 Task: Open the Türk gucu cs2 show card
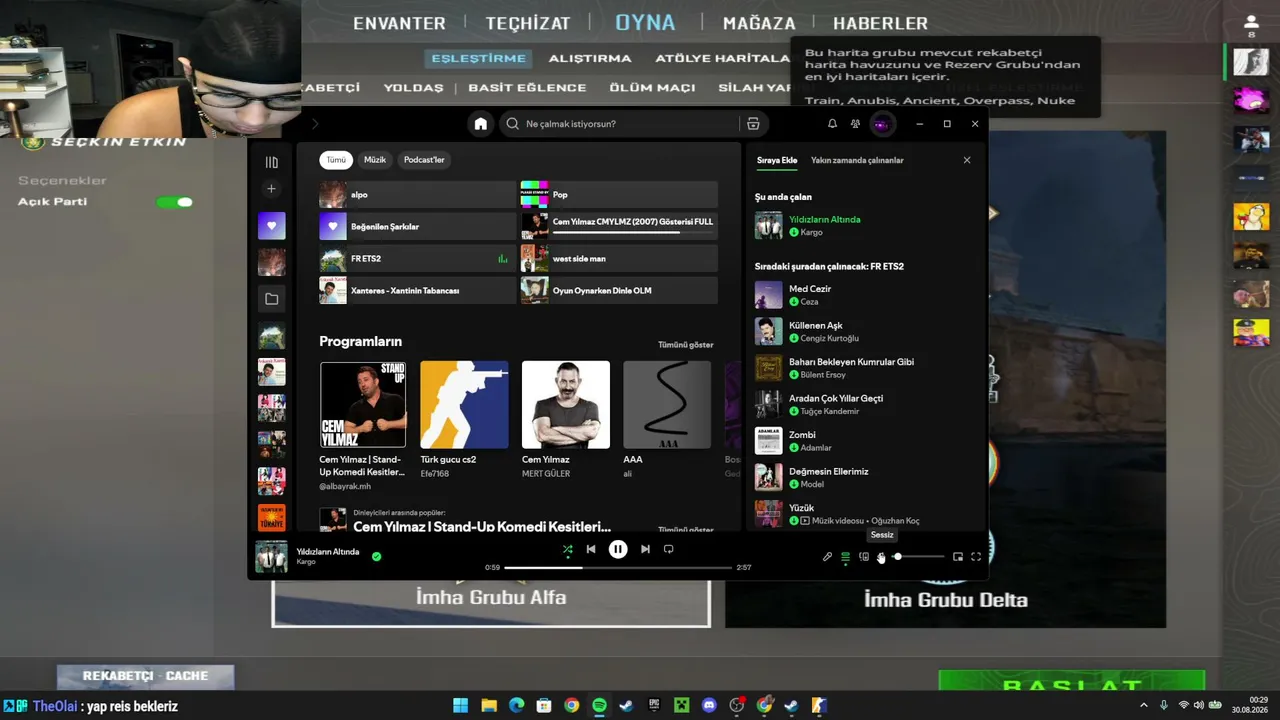pyautogui.click(x=464, y=420)
